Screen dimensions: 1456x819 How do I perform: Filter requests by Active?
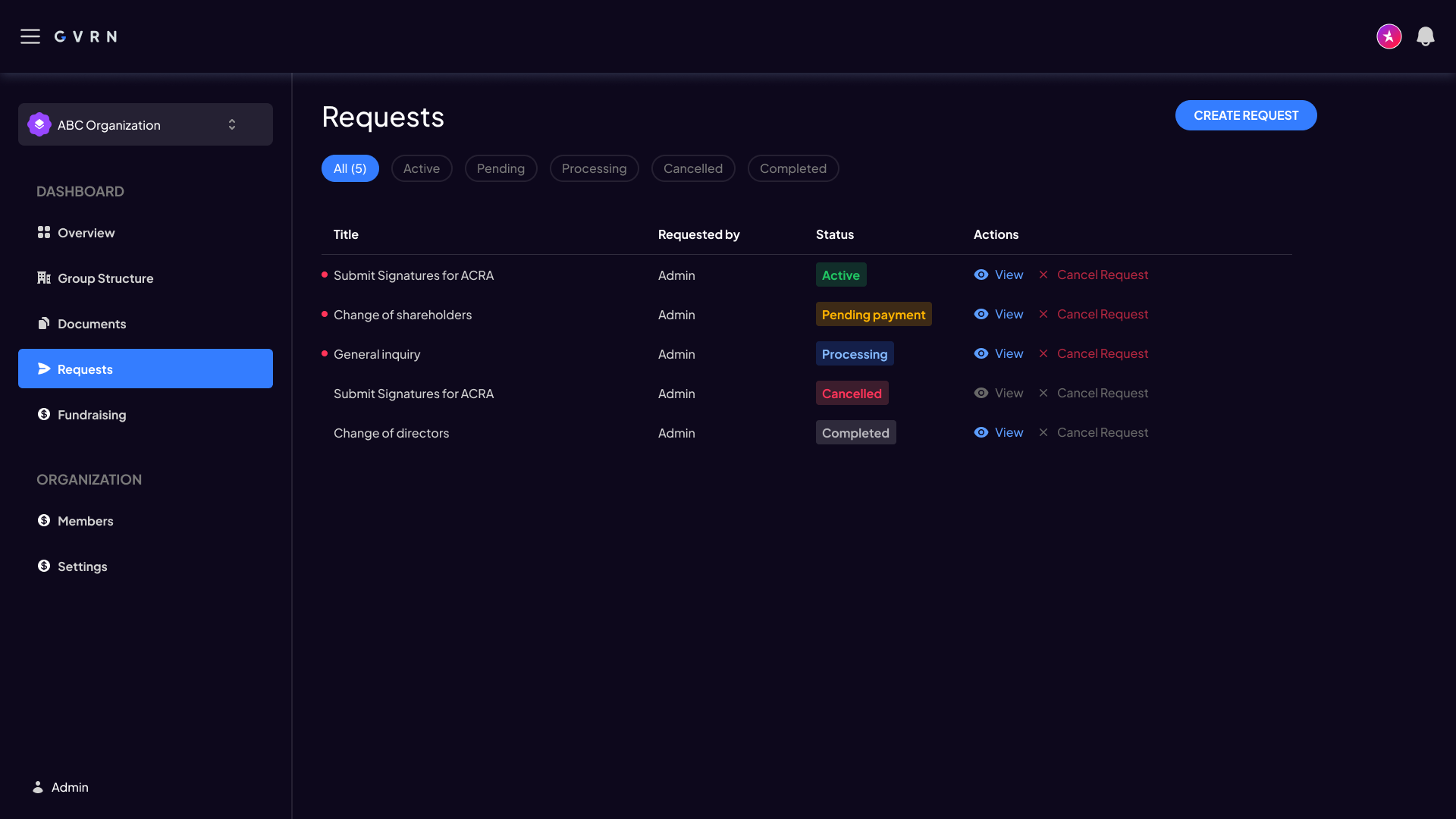click(x=422, y=168)
